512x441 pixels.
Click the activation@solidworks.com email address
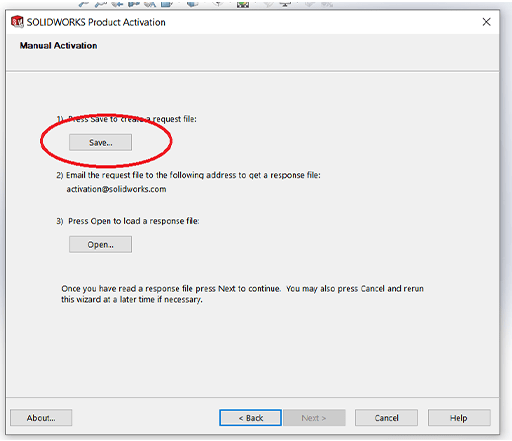[x=116, y=189]
